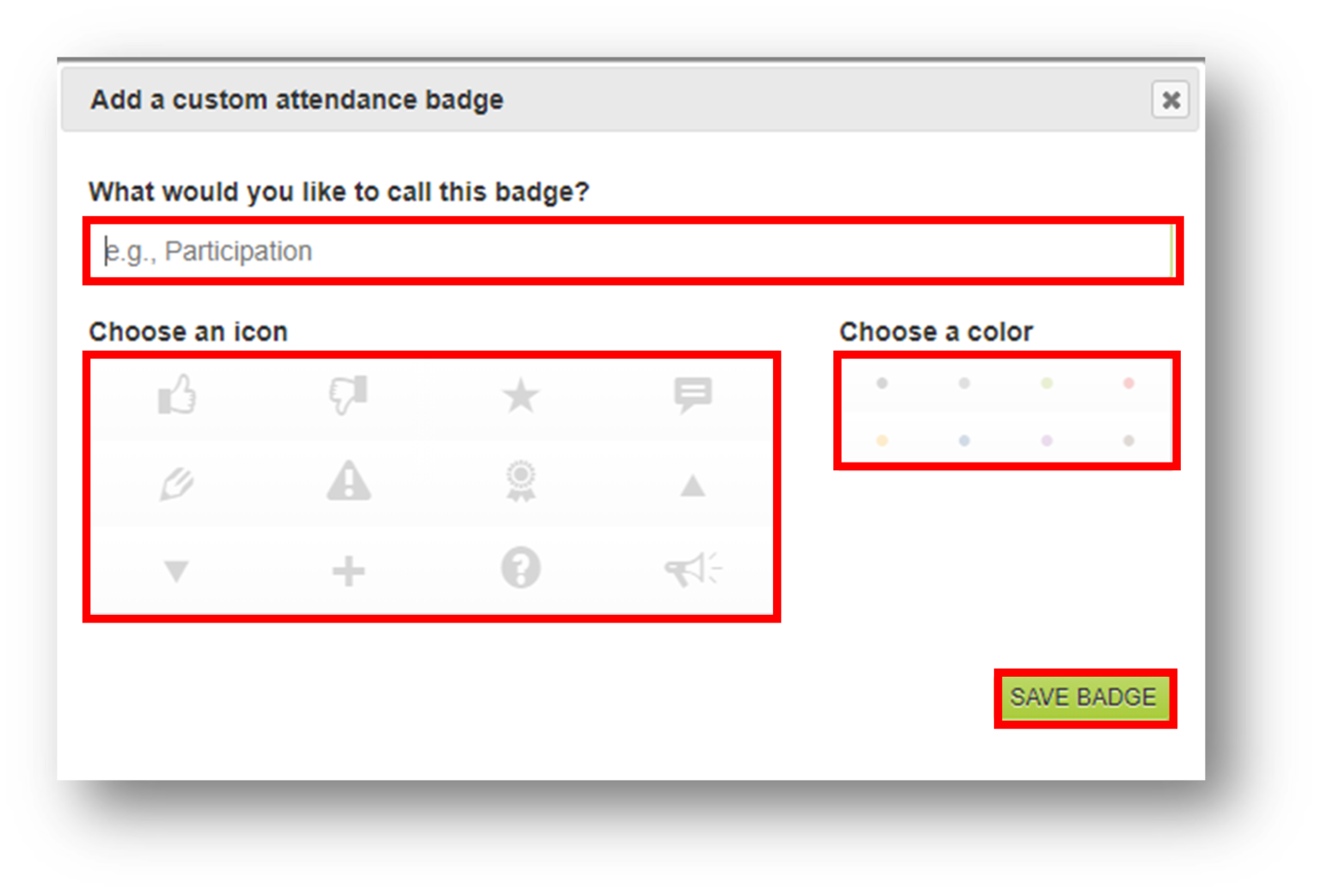Screen dimensions: 1321x896
Task: Pick the blue color for the badge
Action: tap(964, 440)
